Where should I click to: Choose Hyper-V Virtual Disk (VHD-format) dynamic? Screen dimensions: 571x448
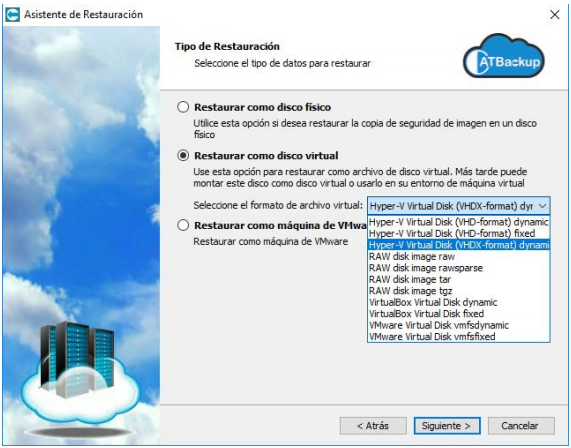coord(458,222)
